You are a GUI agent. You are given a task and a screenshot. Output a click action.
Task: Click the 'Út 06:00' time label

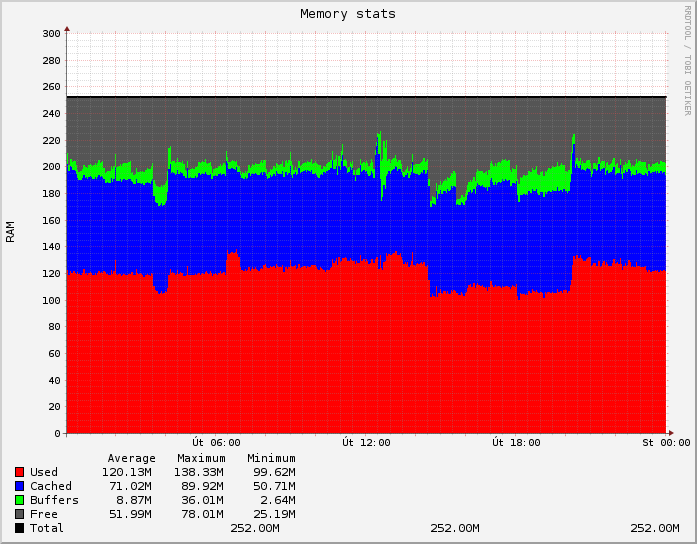pyautogui.click(x=216, y=443)
